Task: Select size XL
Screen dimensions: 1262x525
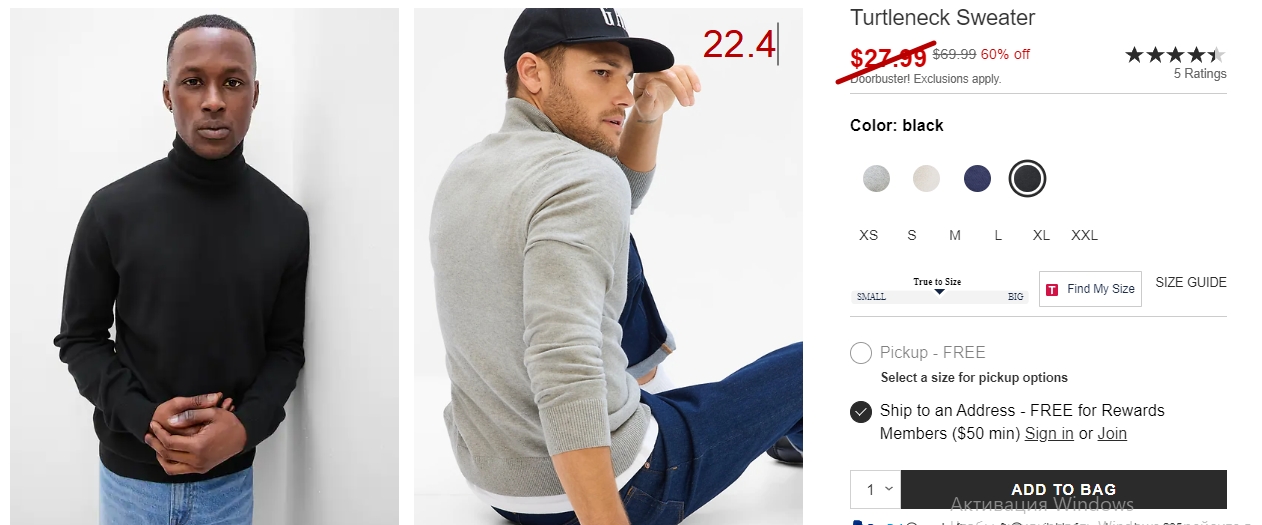Action: [x=1041, y=235]
